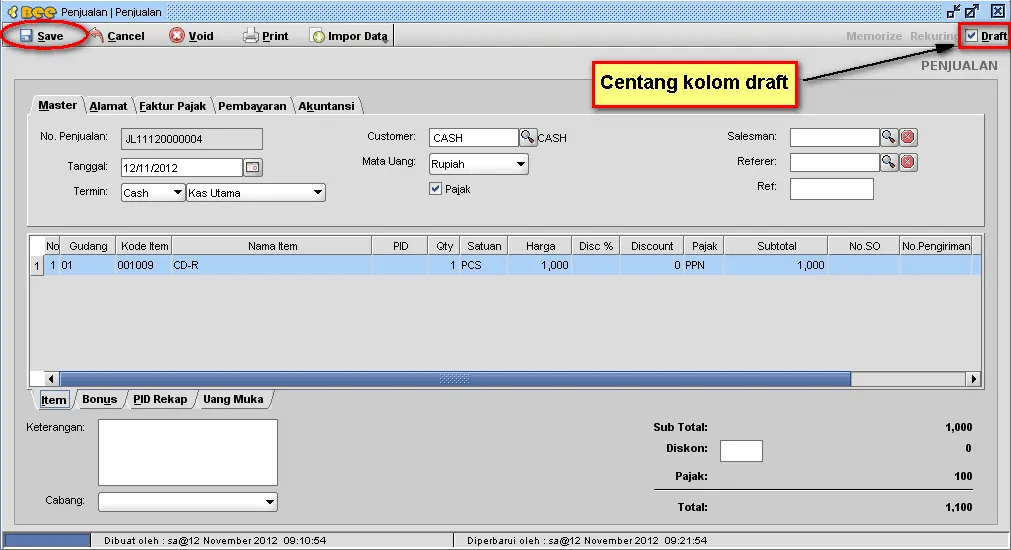The image size is (1011, 550).
Task: Uncheck the Pajak checkbox
Action: pos(435,189)
